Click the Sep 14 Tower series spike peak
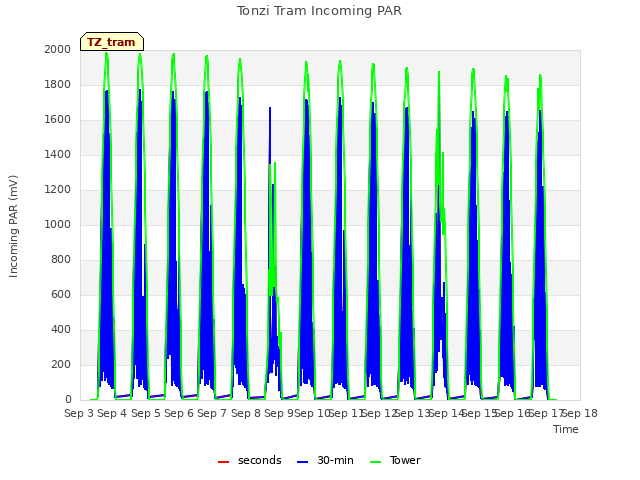This screenshot has height=480, width=640. click(439, 72)
